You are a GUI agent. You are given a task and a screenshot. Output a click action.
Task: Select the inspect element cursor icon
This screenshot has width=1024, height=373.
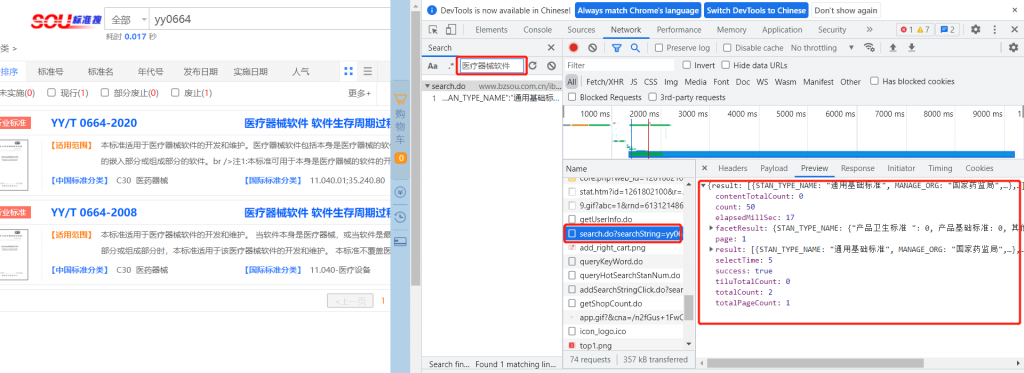coord(433,29)
